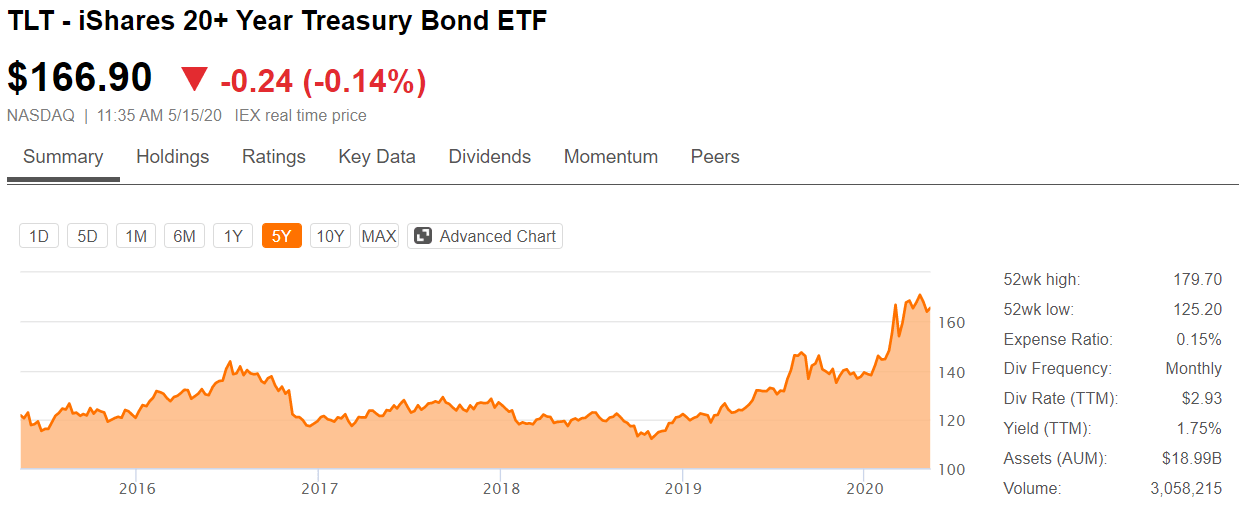Image resolution: width=1239 pixels, height=523 pixels.
Task: View the Dividends tab
Action: [490, 156]
